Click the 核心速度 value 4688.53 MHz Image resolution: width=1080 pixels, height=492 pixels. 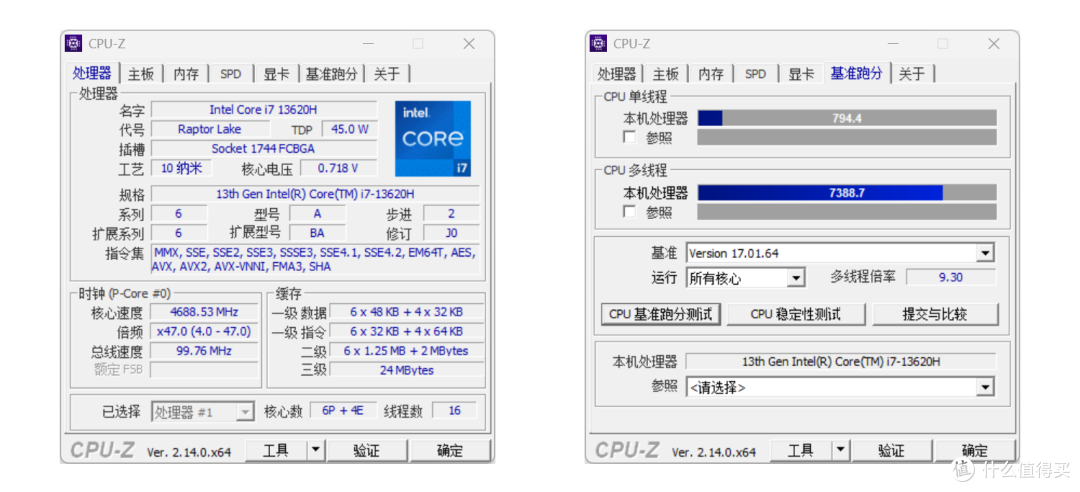(x=205, y=312)
